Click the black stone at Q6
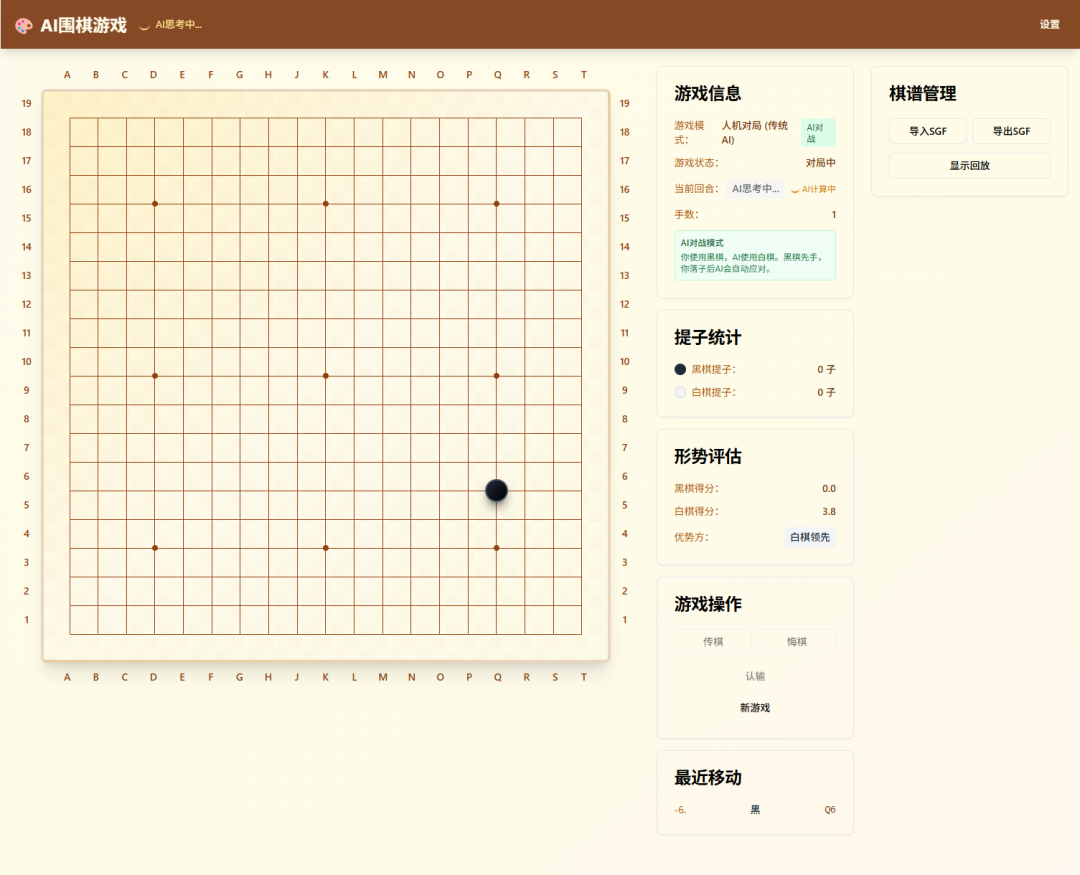1080x875 pixels. 496,490
